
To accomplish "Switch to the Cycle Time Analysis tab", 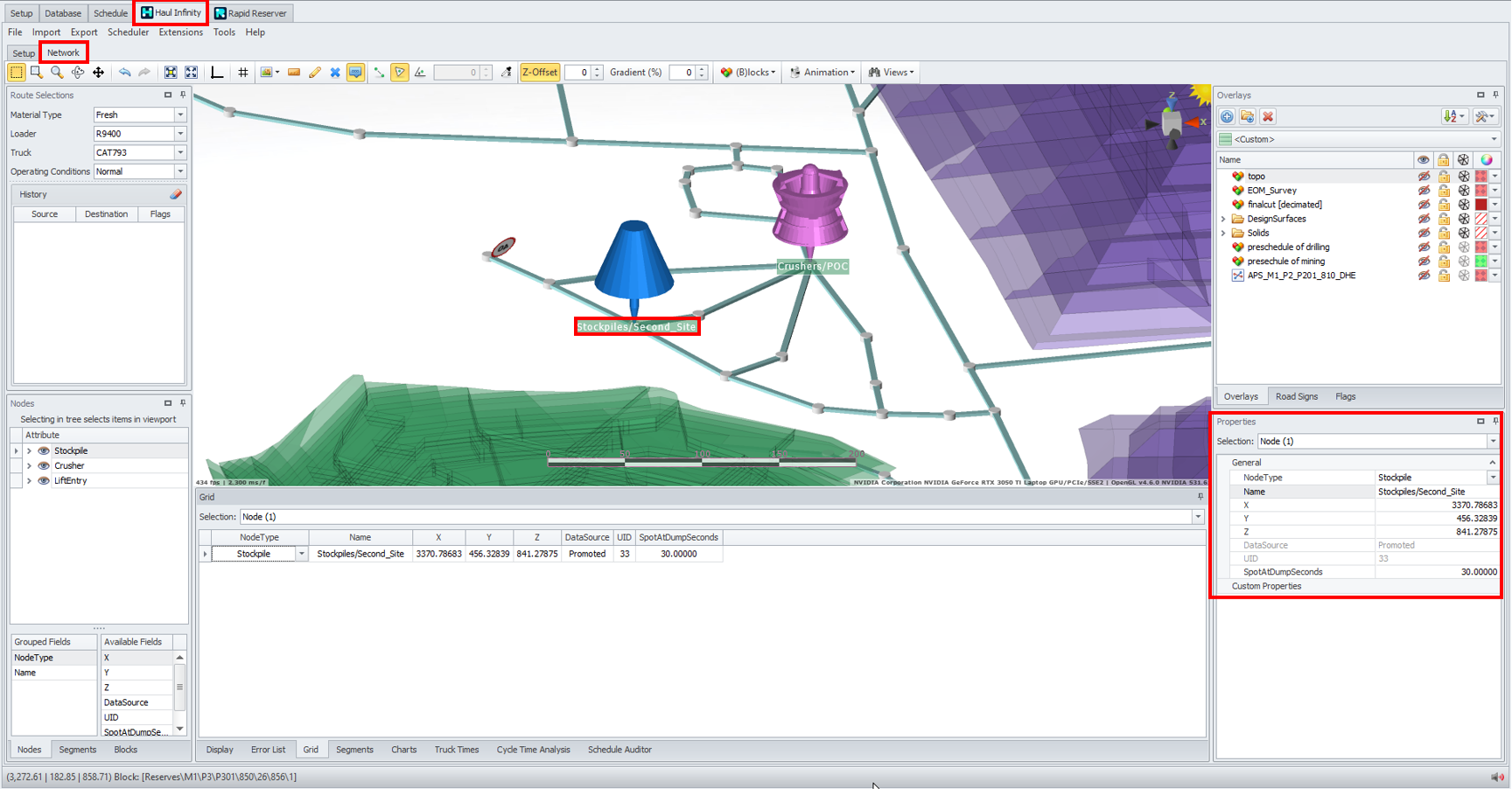I will coord(533,750).
